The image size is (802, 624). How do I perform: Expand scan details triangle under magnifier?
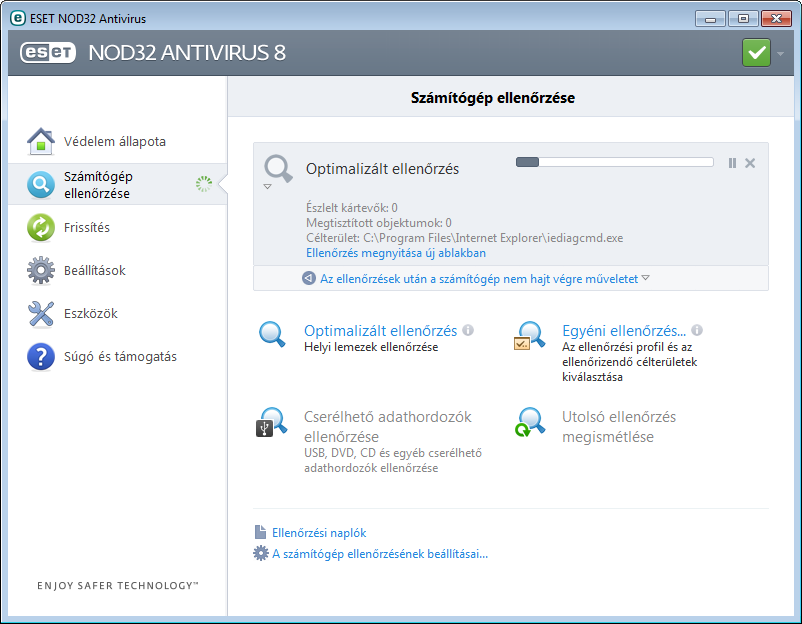pos(268,187)
